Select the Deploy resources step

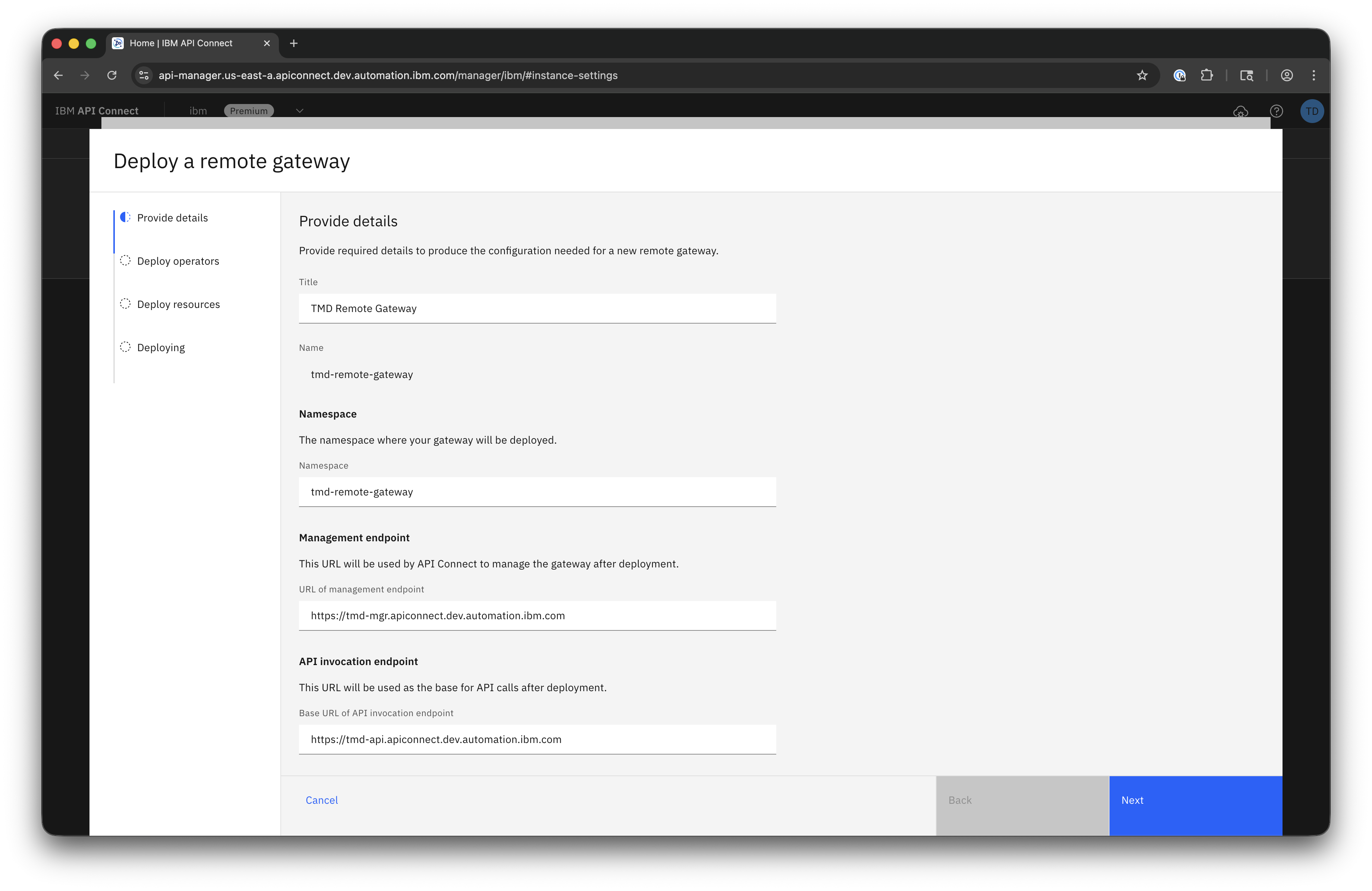click(178, 304)
